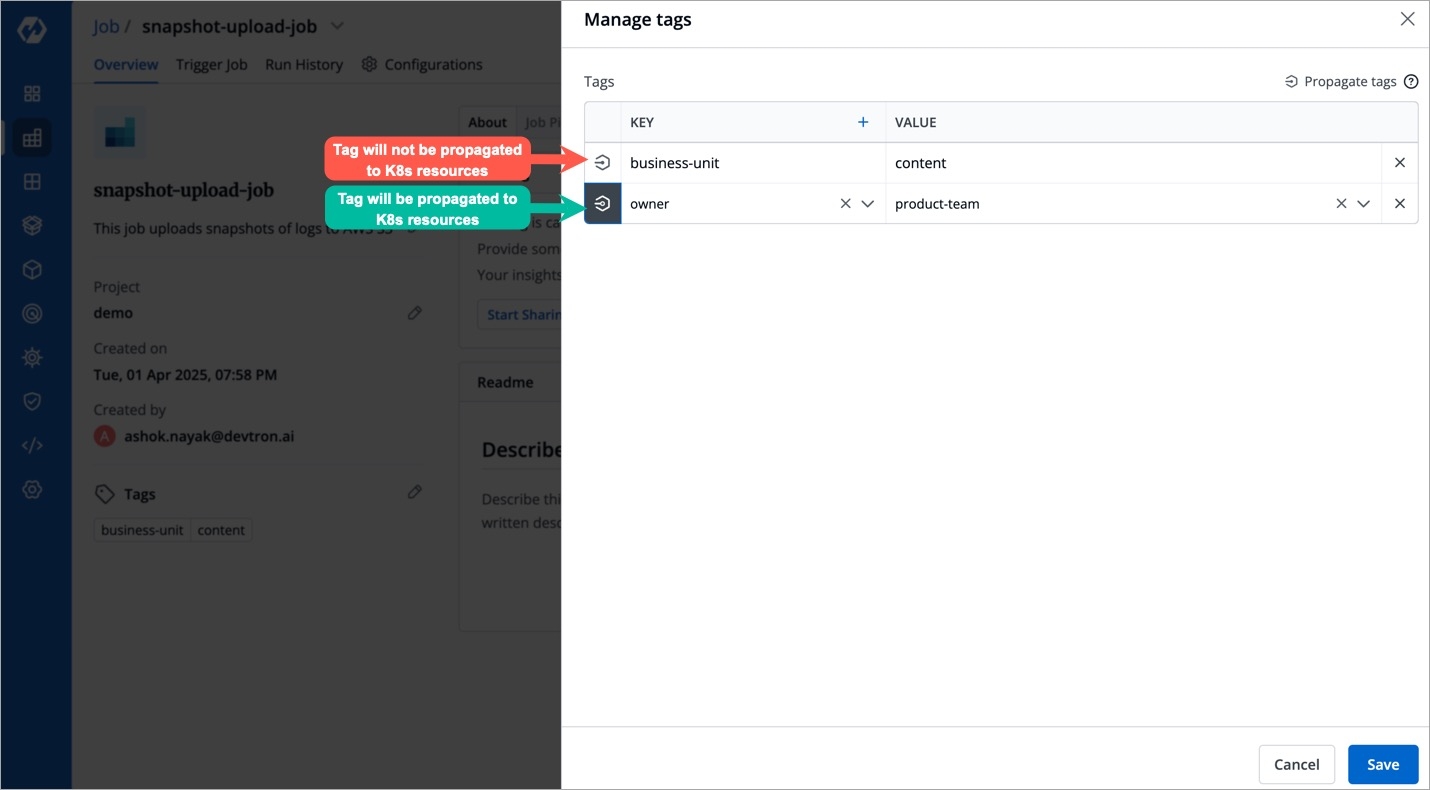Screen dimensions: 1430x790
Task: Click the job thumbnail image
Action: [120, 133]
